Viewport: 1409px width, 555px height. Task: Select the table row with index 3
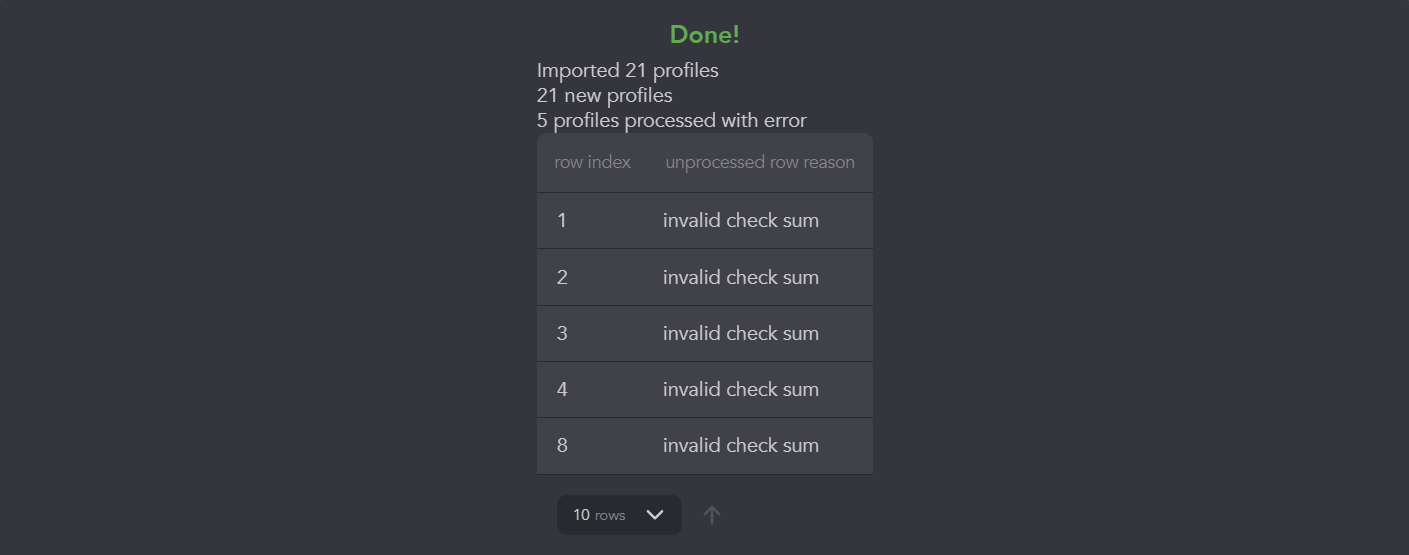pos(705,333)
